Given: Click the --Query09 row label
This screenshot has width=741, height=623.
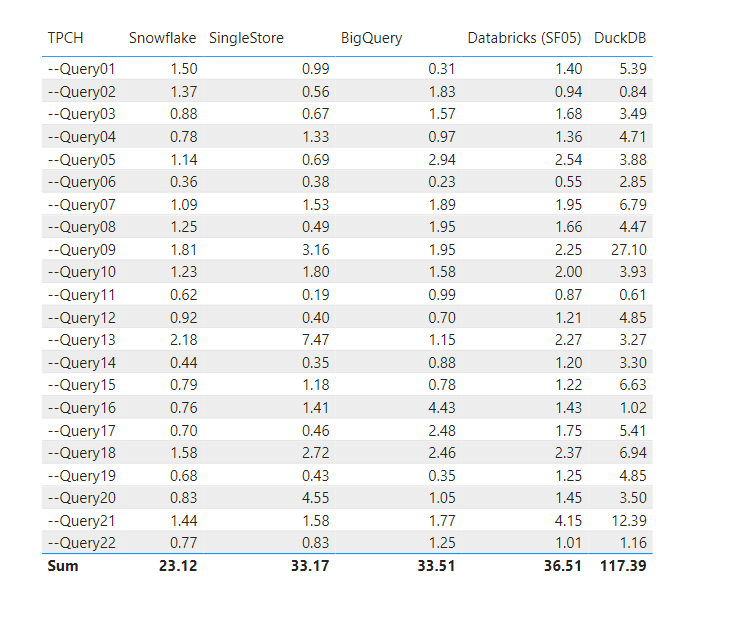Looking at the screenshot, I should coord(82,250).
